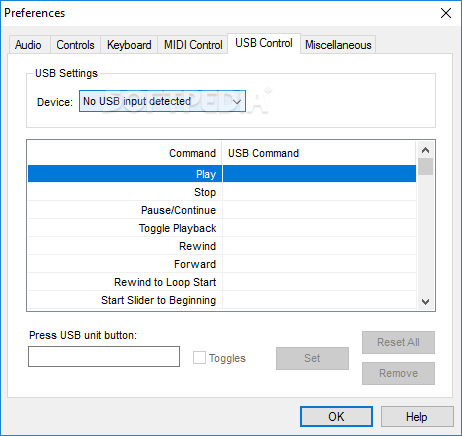Select the Keyboard tab
This screenshot has height=436, width=462.
click(x=129, y=44)
